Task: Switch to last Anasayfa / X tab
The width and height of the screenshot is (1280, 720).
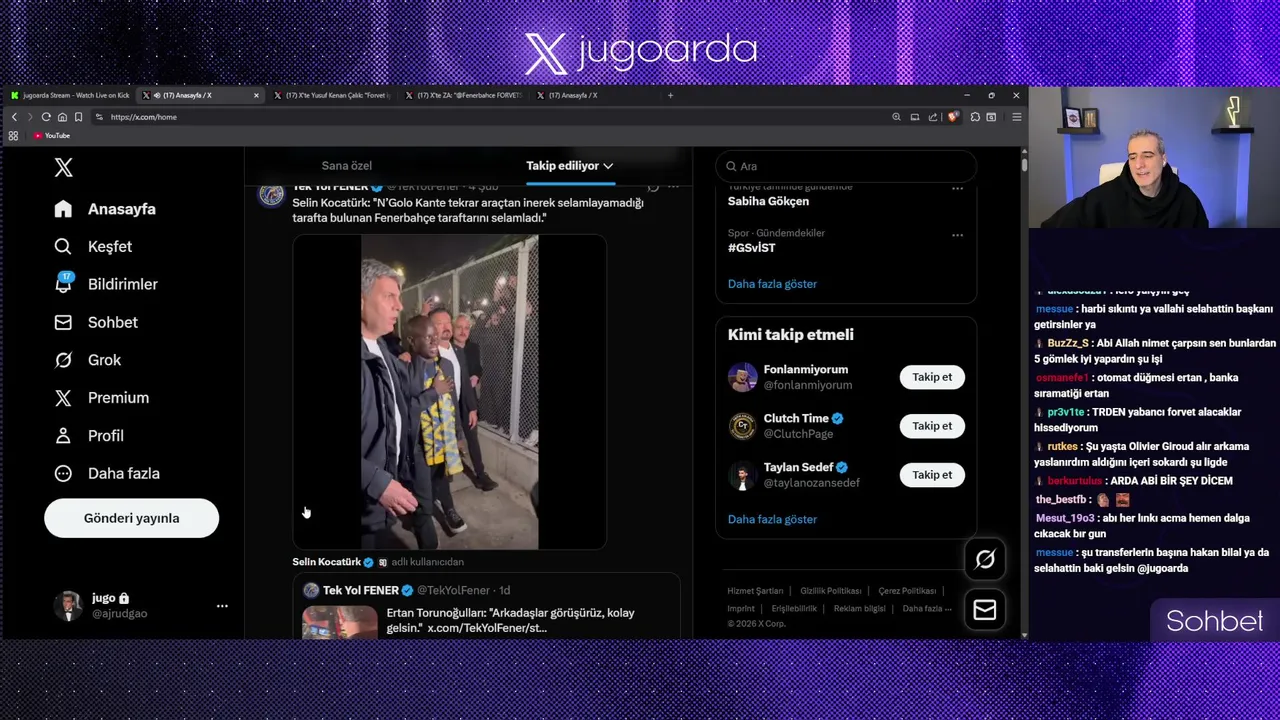Action: [596, 95]
